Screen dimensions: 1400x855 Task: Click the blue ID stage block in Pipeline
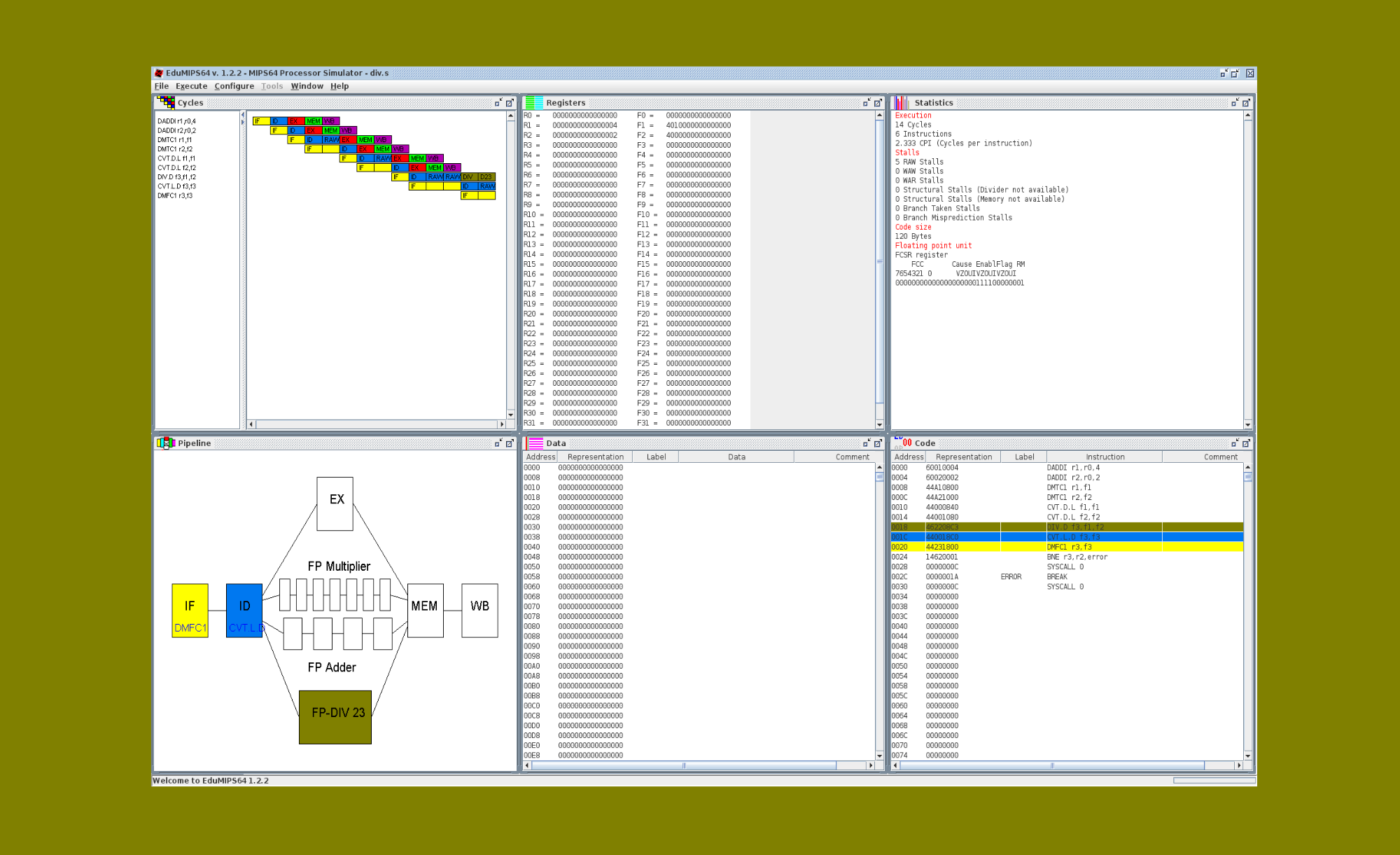tap(244, 610)
